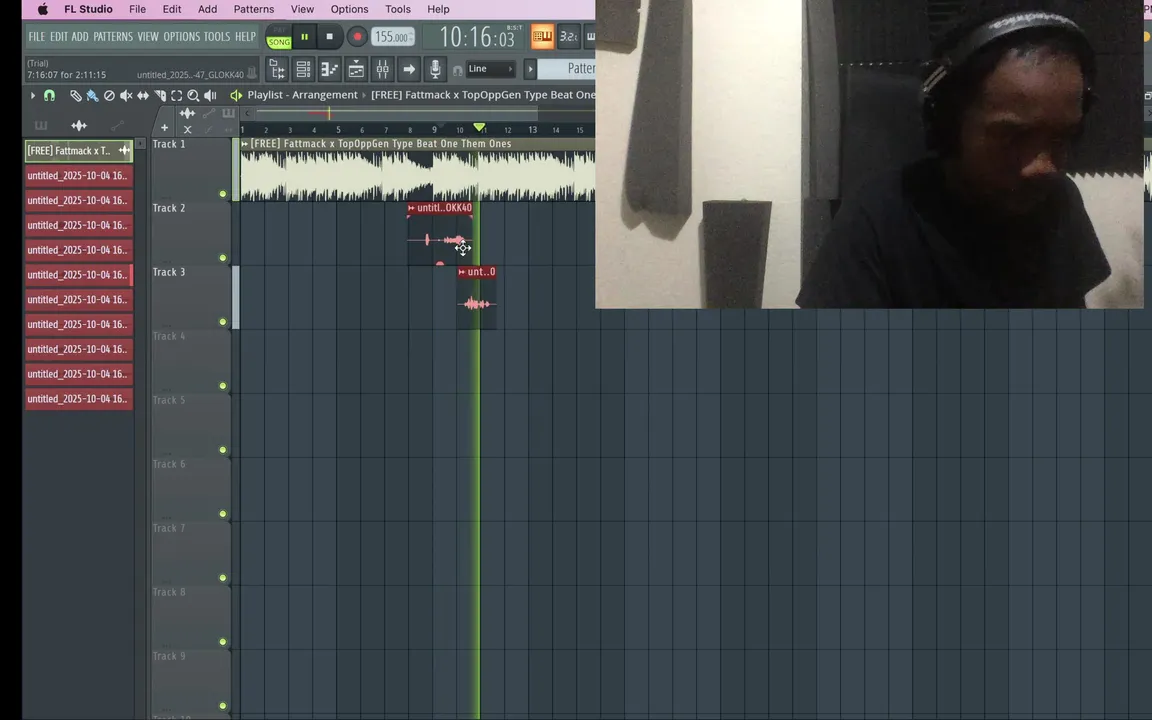Mute Track 3 with its green dot

223,322
